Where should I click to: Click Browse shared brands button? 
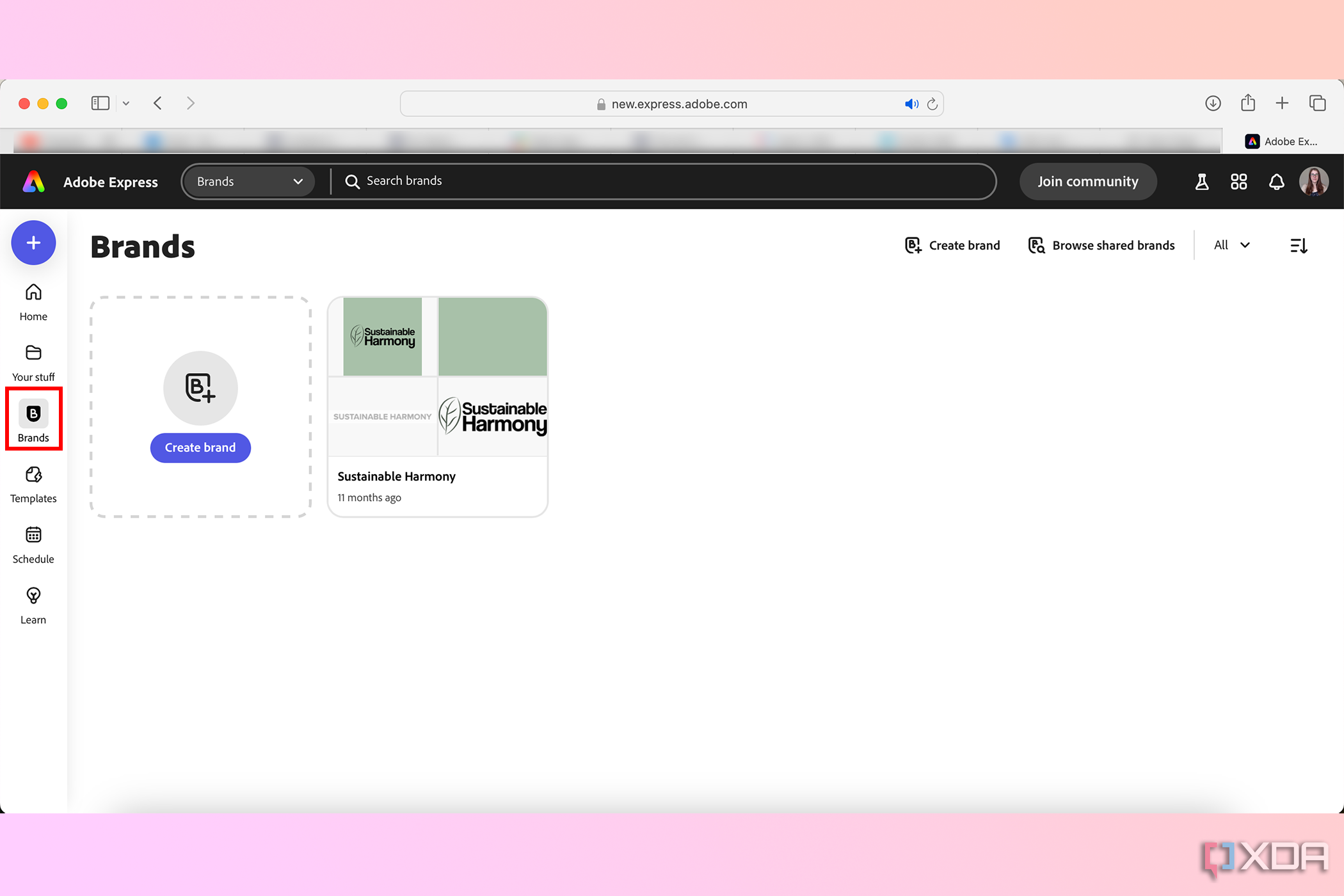coord(1101,245)
